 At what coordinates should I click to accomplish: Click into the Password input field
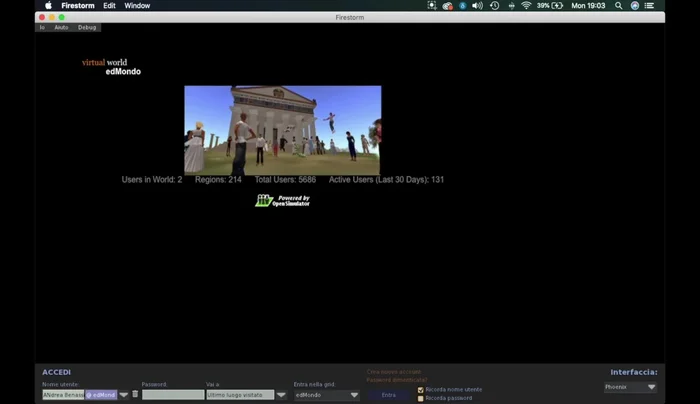click(x=172, y=395)
